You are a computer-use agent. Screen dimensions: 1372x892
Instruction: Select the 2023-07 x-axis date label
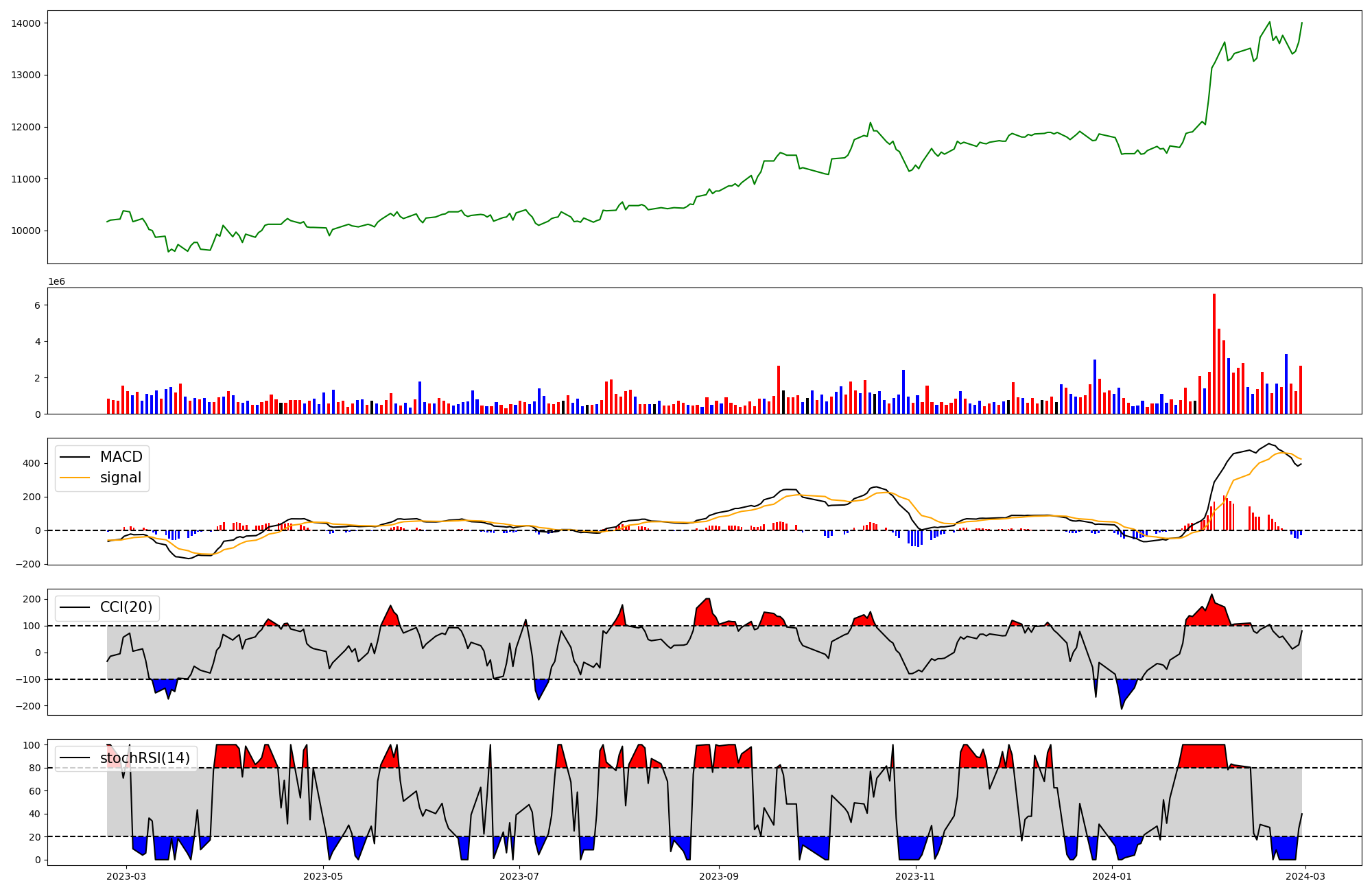(519, 876)
